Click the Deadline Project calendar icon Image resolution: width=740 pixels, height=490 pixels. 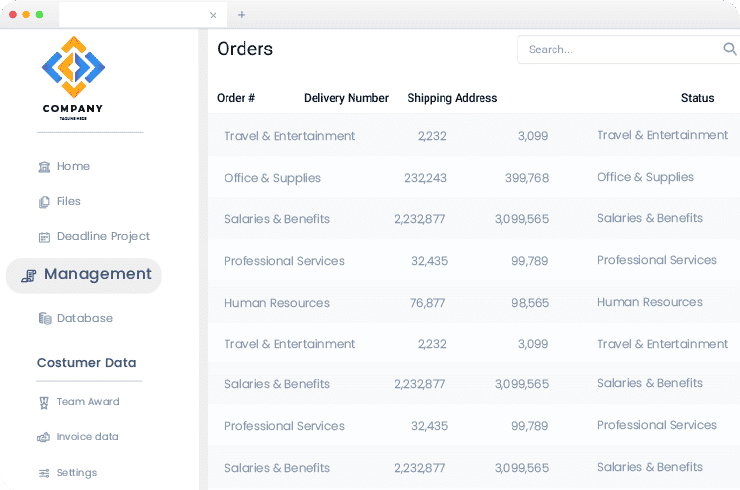pos(44,237)
